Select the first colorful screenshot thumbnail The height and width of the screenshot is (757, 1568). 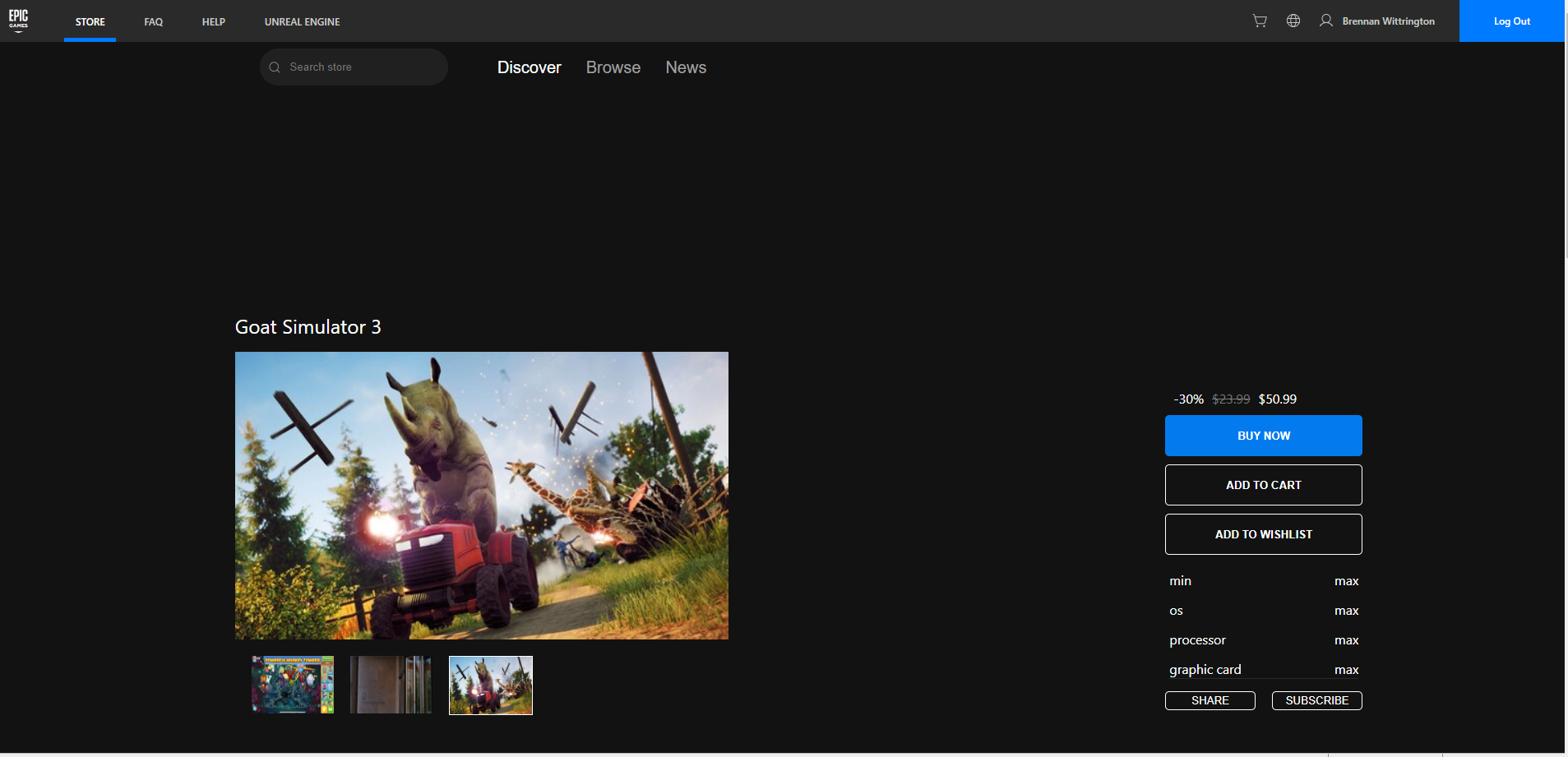click(293, 685)
